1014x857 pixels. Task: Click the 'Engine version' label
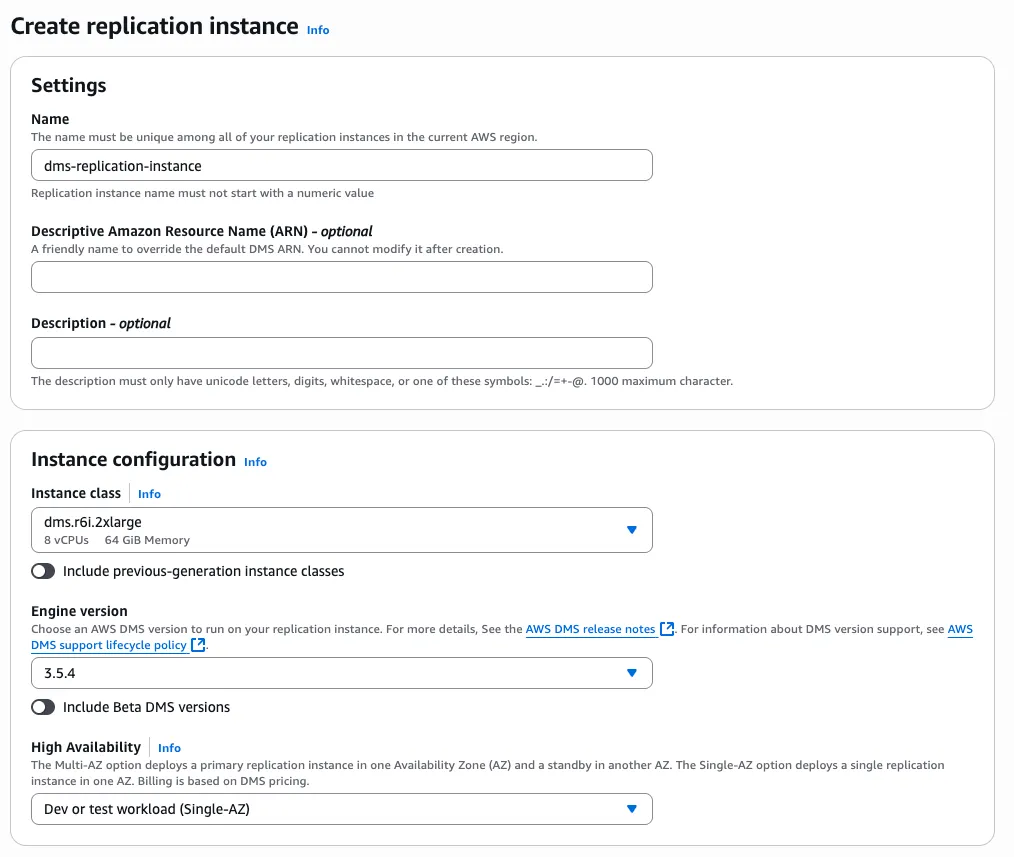tap(79, 611)
